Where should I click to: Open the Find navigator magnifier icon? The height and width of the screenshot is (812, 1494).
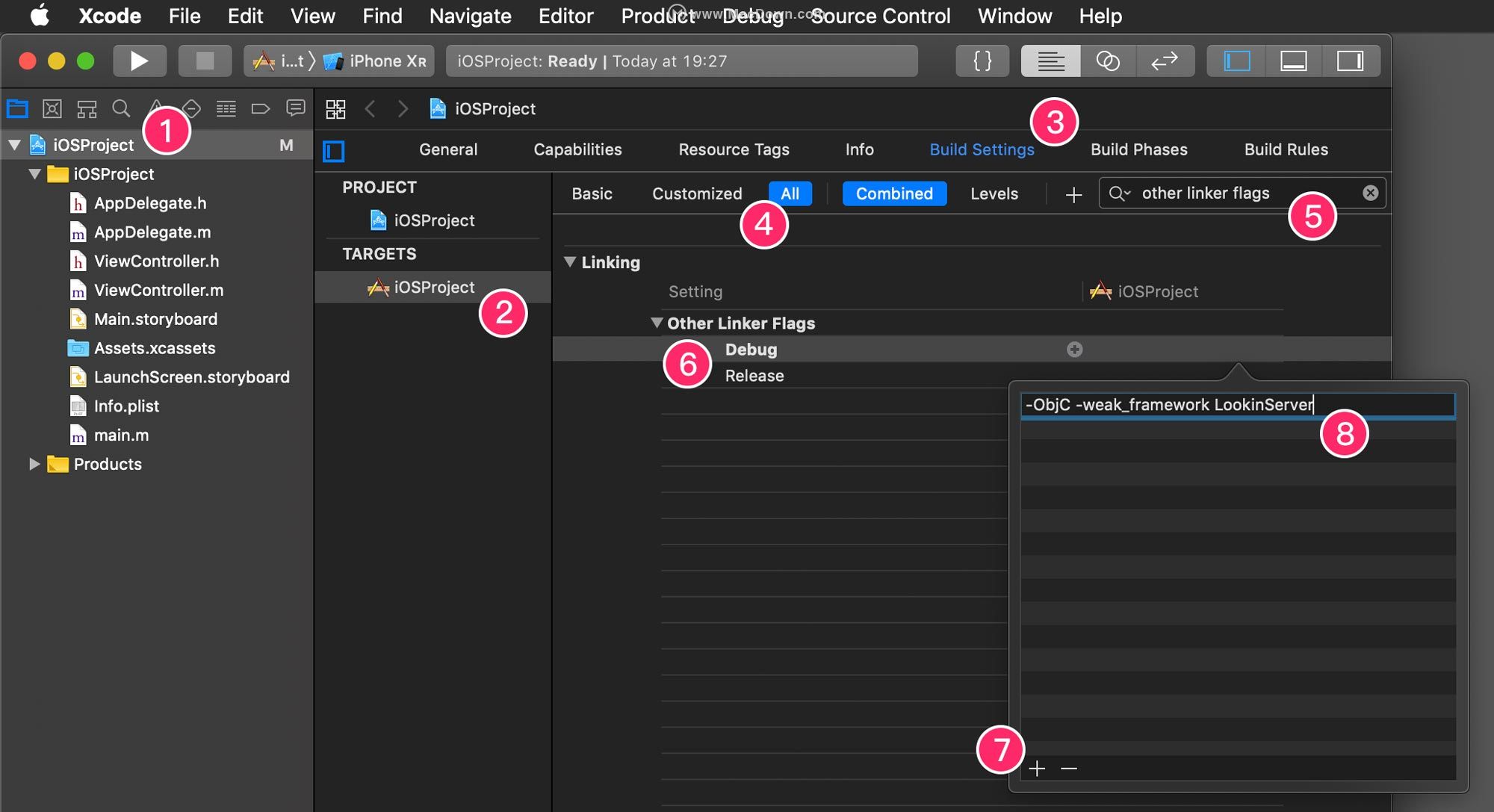(121, 109)
